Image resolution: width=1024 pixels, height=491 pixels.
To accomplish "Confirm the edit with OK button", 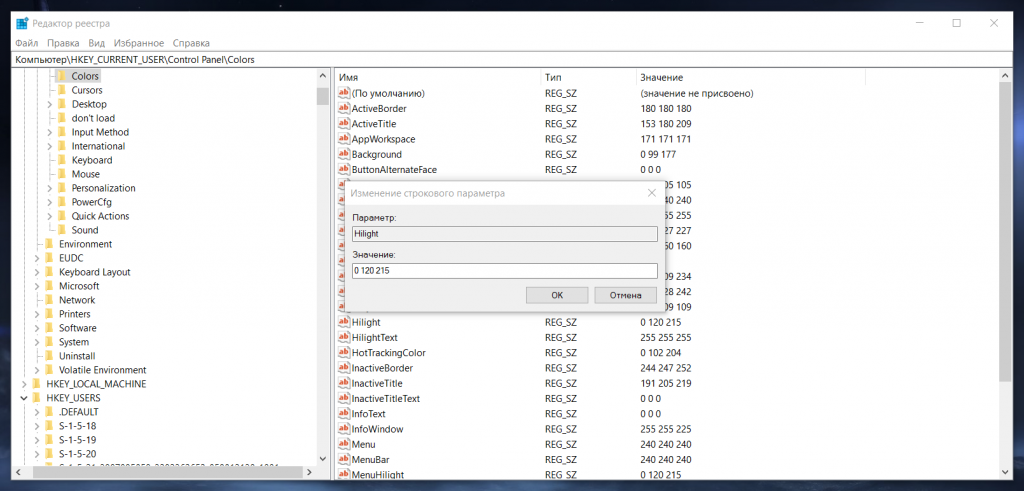I will (x=557, y=295).
